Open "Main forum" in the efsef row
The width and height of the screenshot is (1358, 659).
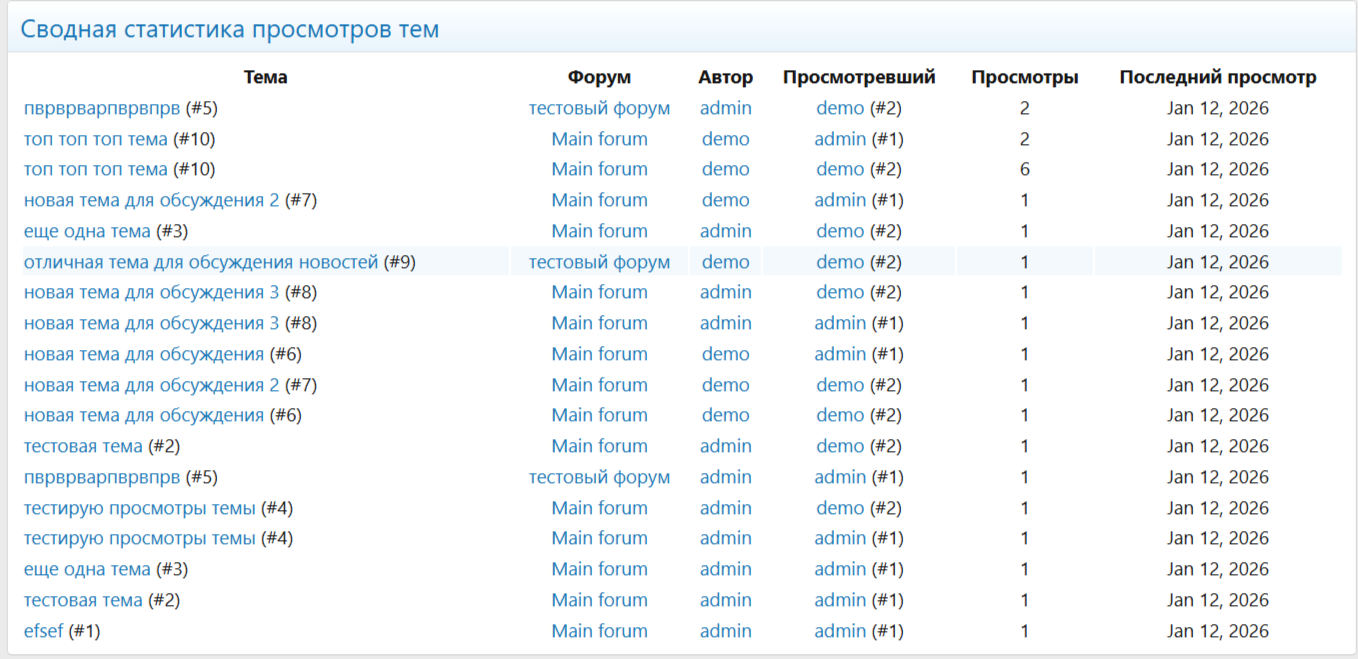[x=599, y=631]
